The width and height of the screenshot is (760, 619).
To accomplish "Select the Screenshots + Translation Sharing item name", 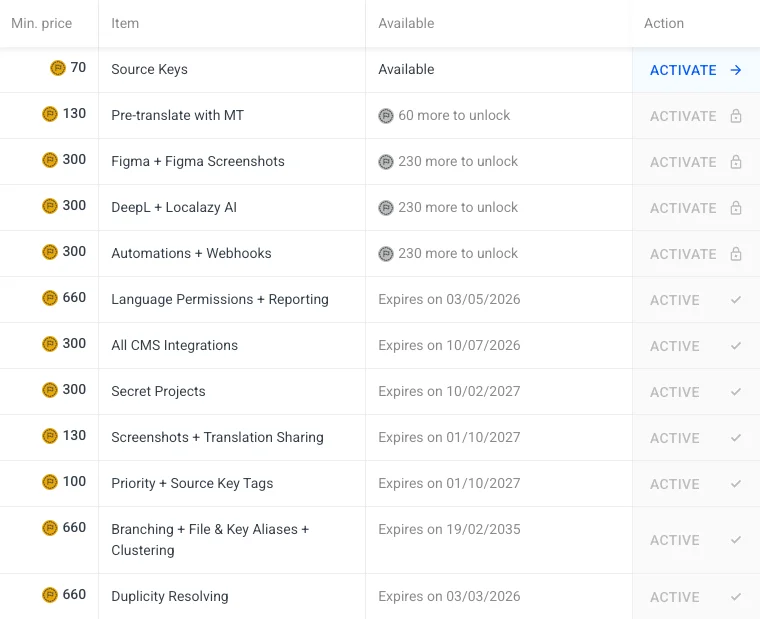I will (217, 437).
